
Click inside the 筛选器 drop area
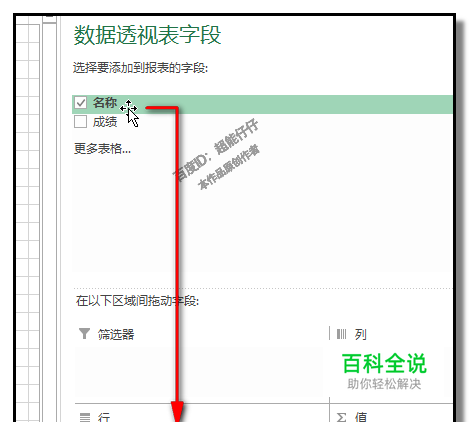pos(199,371)
